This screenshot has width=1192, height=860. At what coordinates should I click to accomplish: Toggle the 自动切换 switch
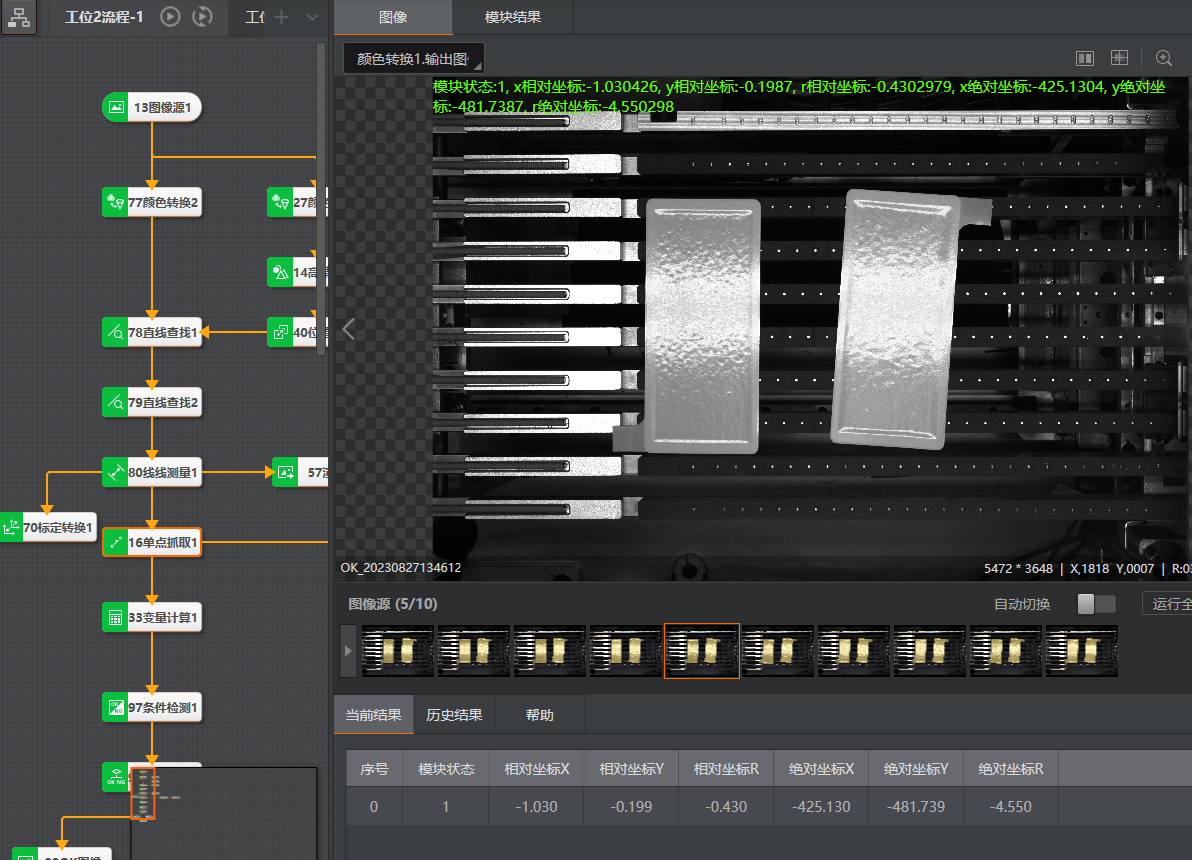pos(1096,604)
